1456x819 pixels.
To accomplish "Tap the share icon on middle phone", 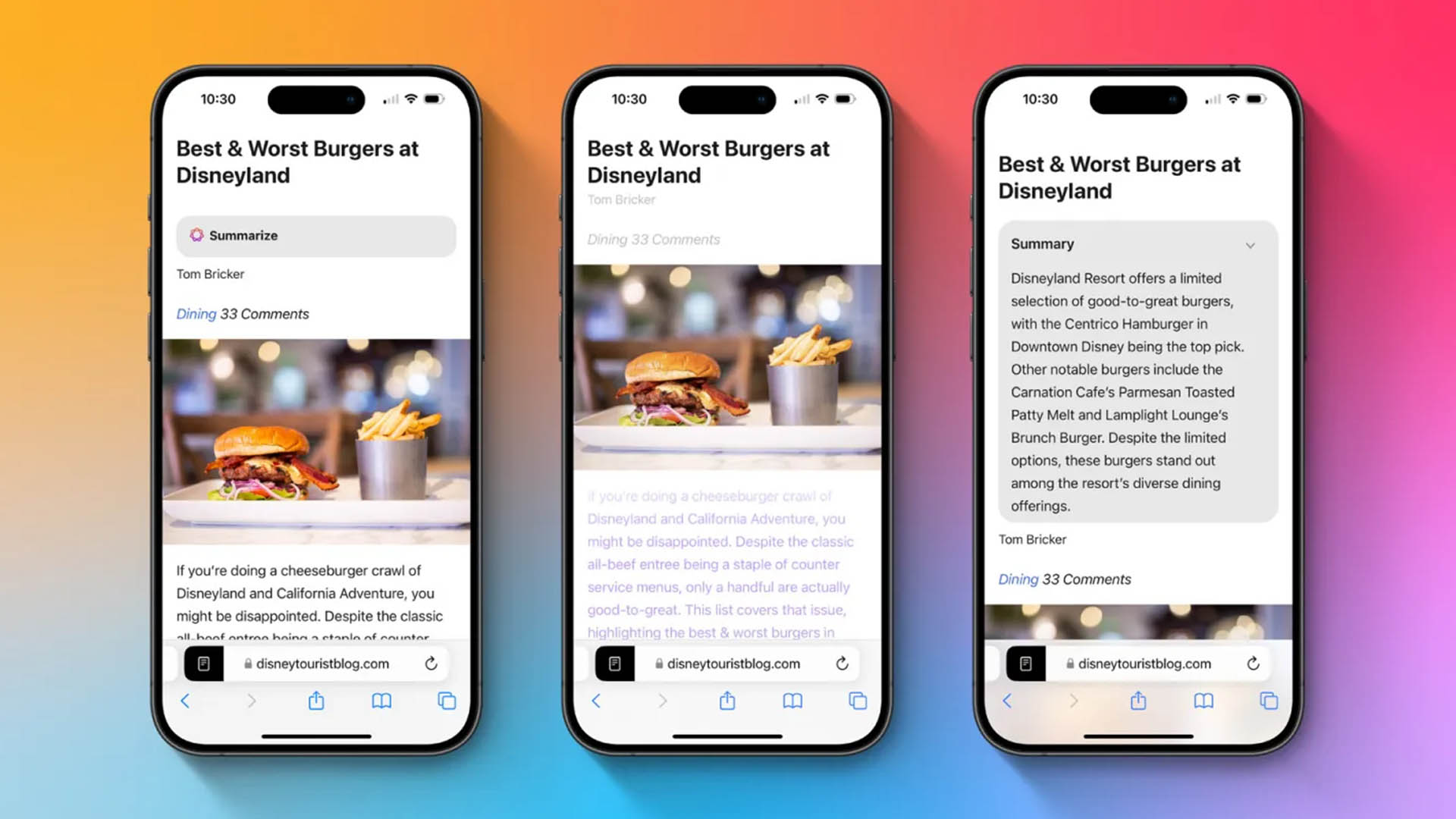I will coord(726,701).
